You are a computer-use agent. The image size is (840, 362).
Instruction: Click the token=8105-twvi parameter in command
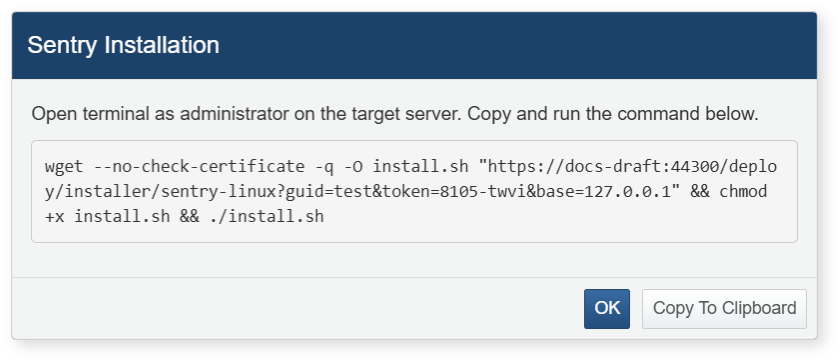tap(453, 191)
